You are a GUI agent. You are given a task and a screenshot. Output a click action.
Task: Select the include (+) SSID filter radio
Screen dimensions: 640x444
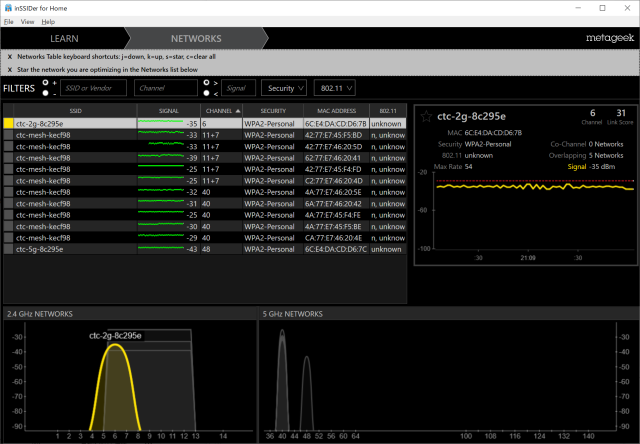(x=45, y=82)
